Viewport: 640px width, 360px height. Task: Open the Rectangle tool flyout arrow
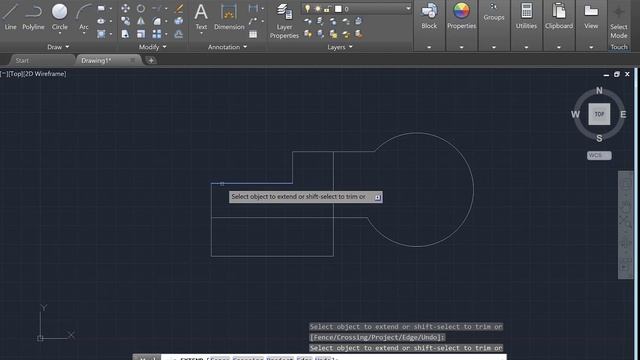pos(111,9)
